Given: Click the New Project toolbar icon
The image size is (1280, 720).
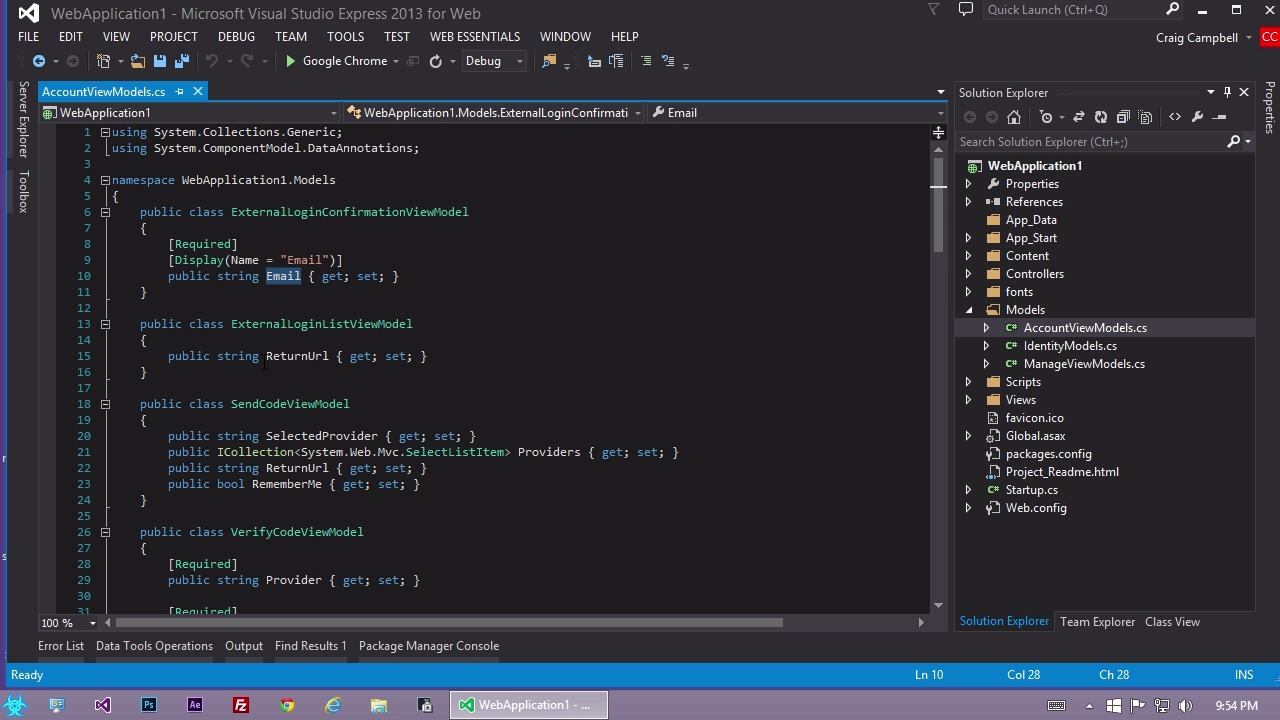Looking at the screenshot, I should pyautogui.click(x=103, y=61).
